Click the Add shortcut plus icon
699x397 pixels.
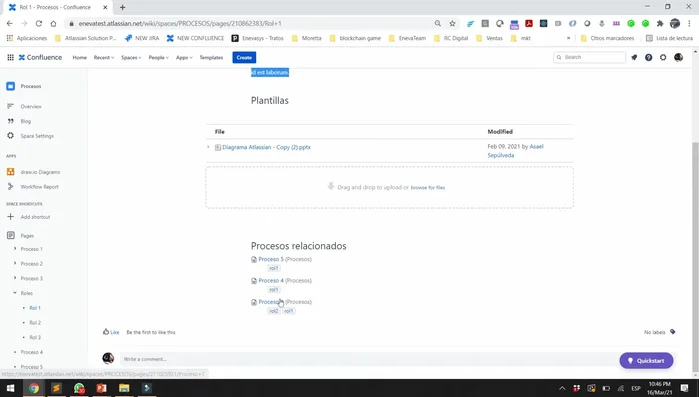[11, 217]
